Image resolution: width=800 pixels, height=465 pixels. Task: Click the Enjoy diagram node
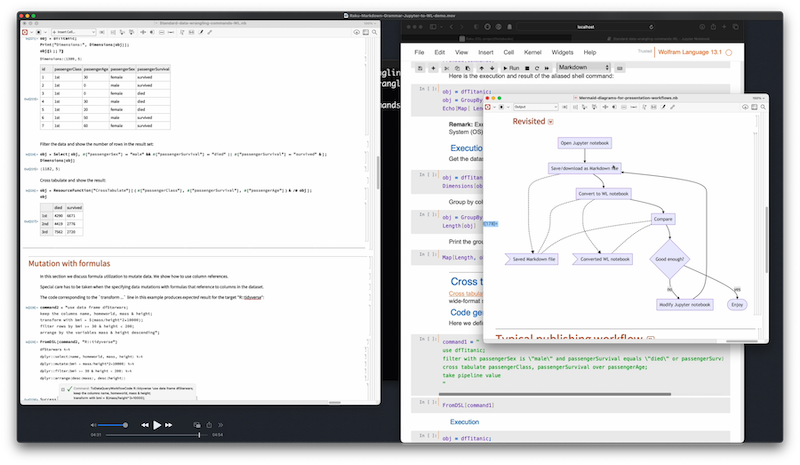737,305
